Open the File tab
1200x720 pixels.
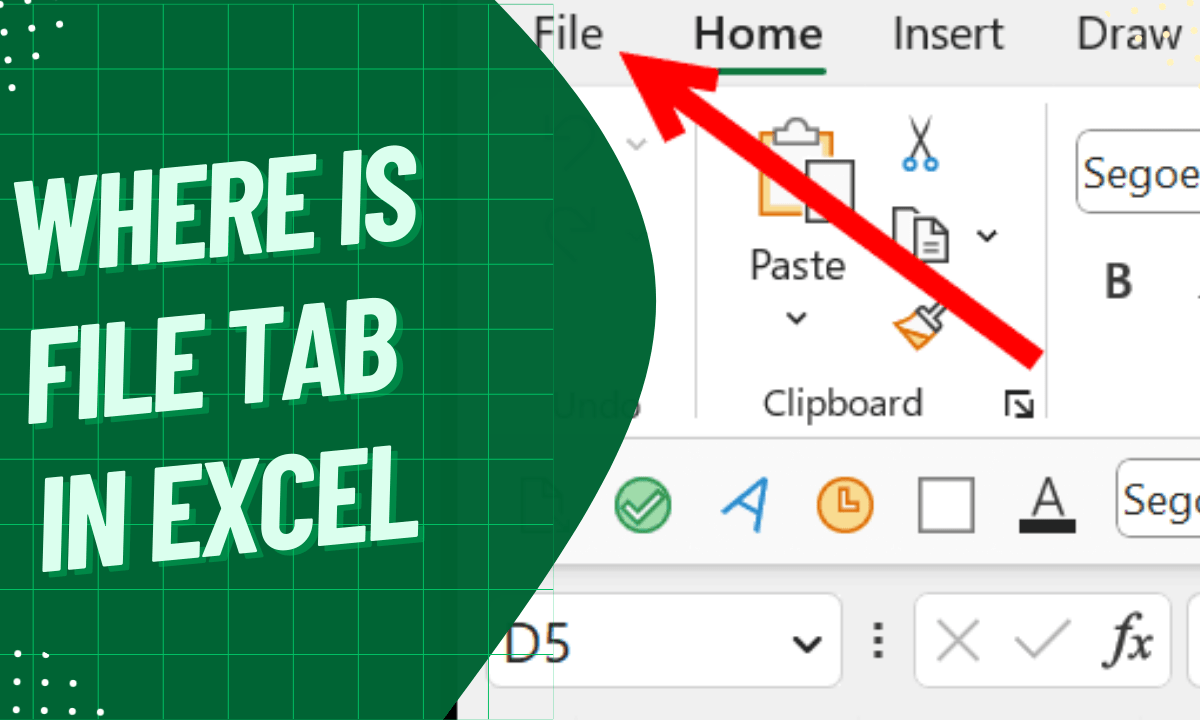569,34
